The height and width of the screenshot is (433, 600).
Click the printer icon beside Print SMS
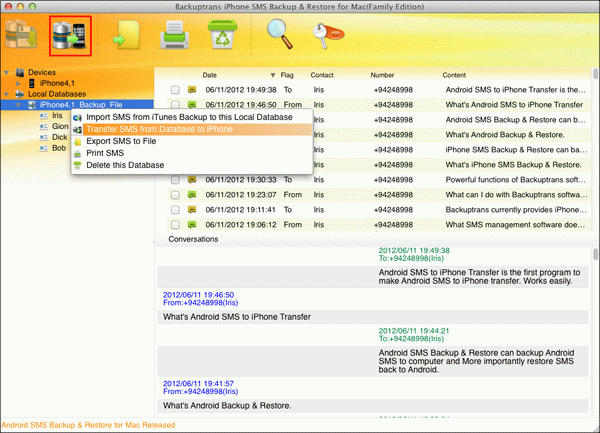(78, 154)
